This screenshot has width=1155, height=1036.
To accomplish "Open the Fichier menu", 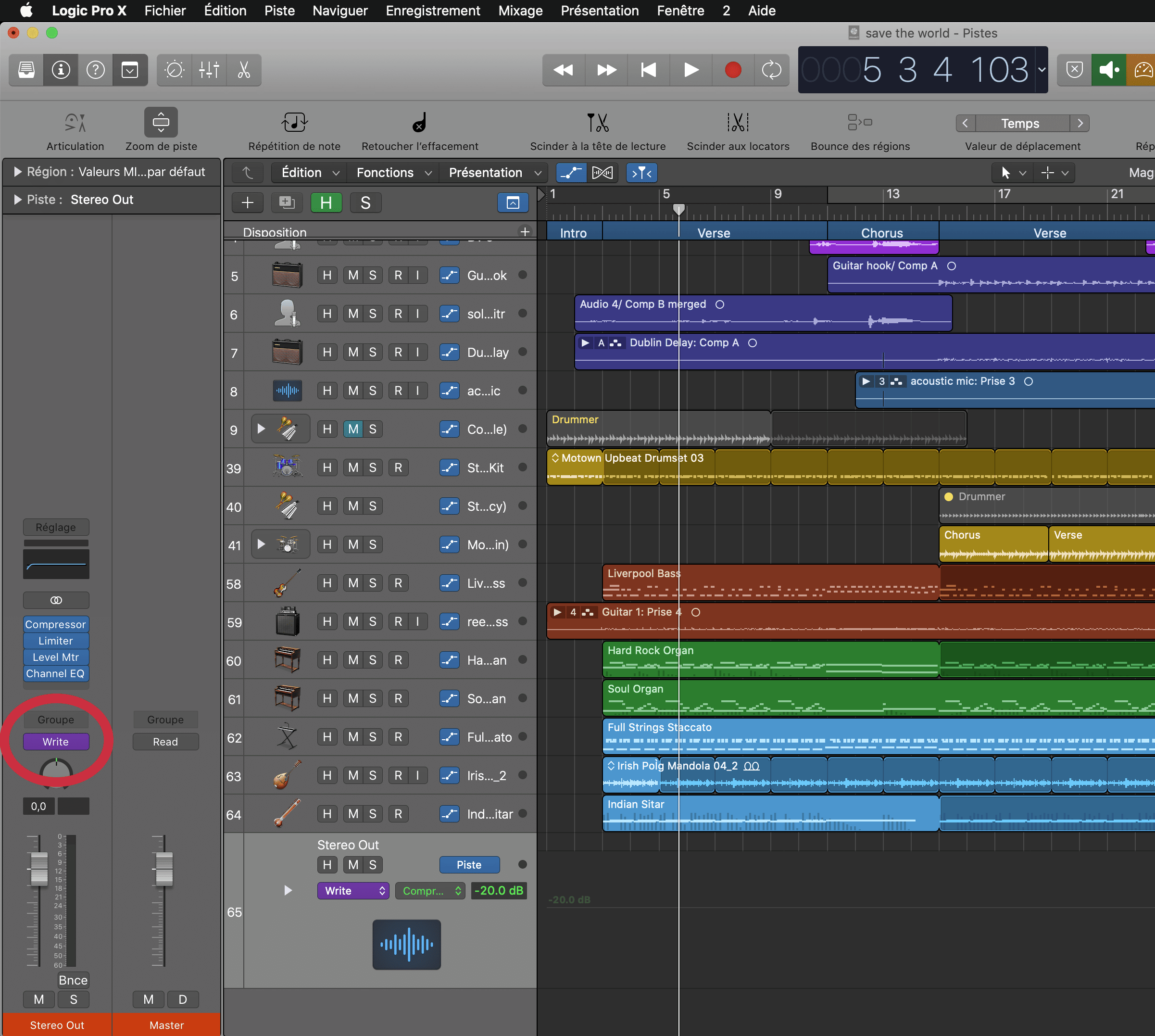I will click(x=165, y=10).
